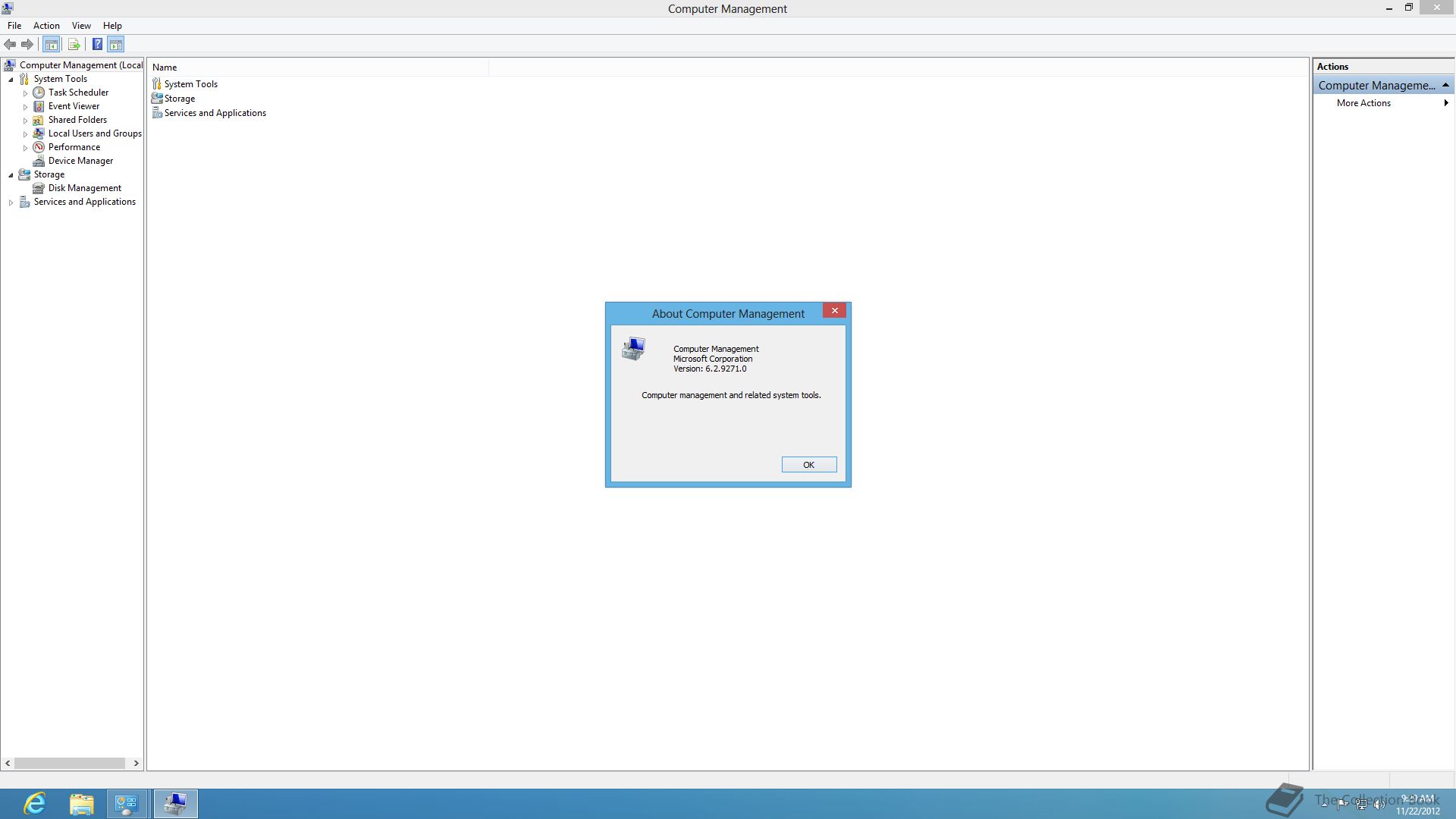Screen dimensions: 1456x819
Task: Click the Forward arrow in toolbar
Action: pyautogui.click(x=27, y=45)
